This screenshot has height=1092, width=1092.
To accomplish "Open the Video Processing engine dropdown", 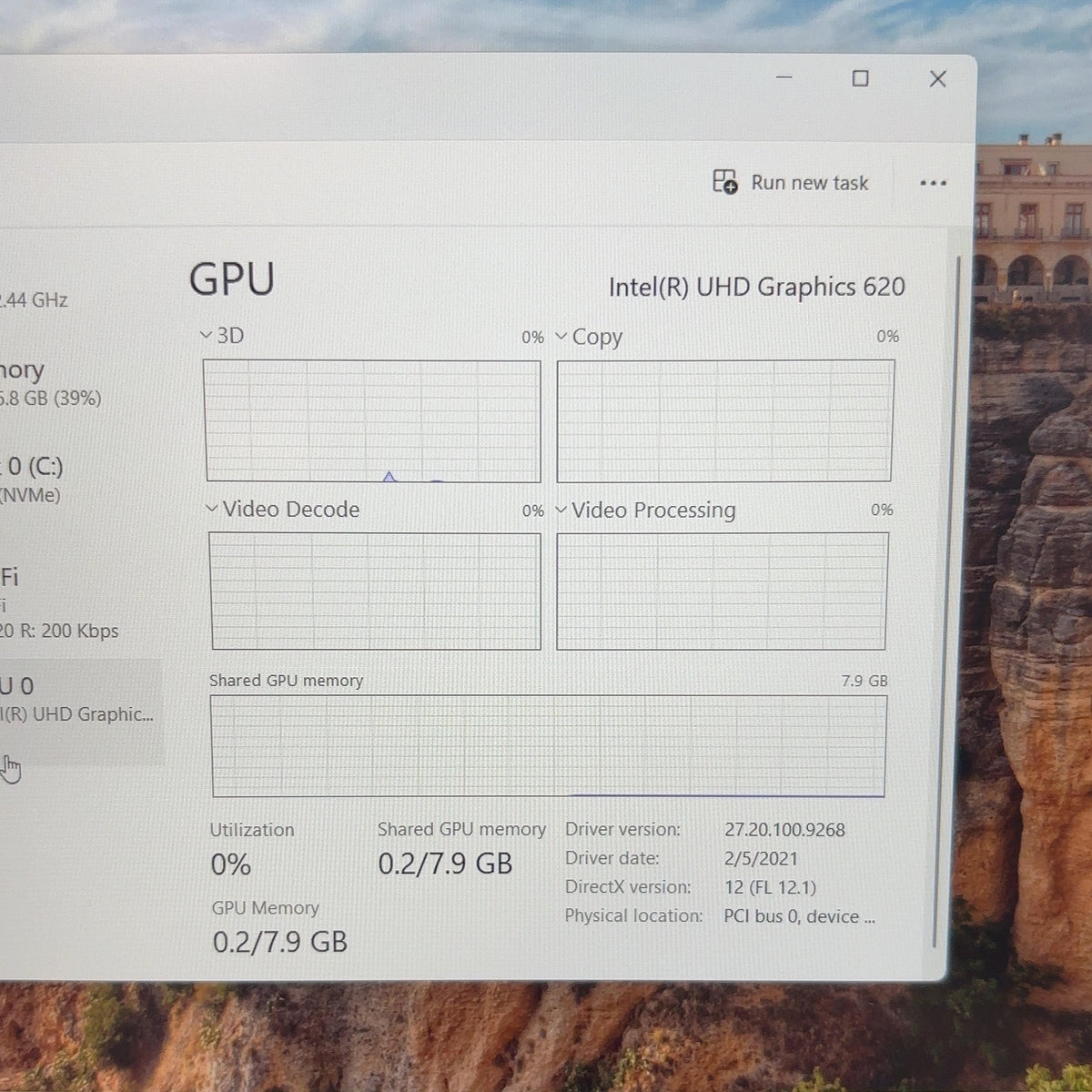I will pos(561,510).
